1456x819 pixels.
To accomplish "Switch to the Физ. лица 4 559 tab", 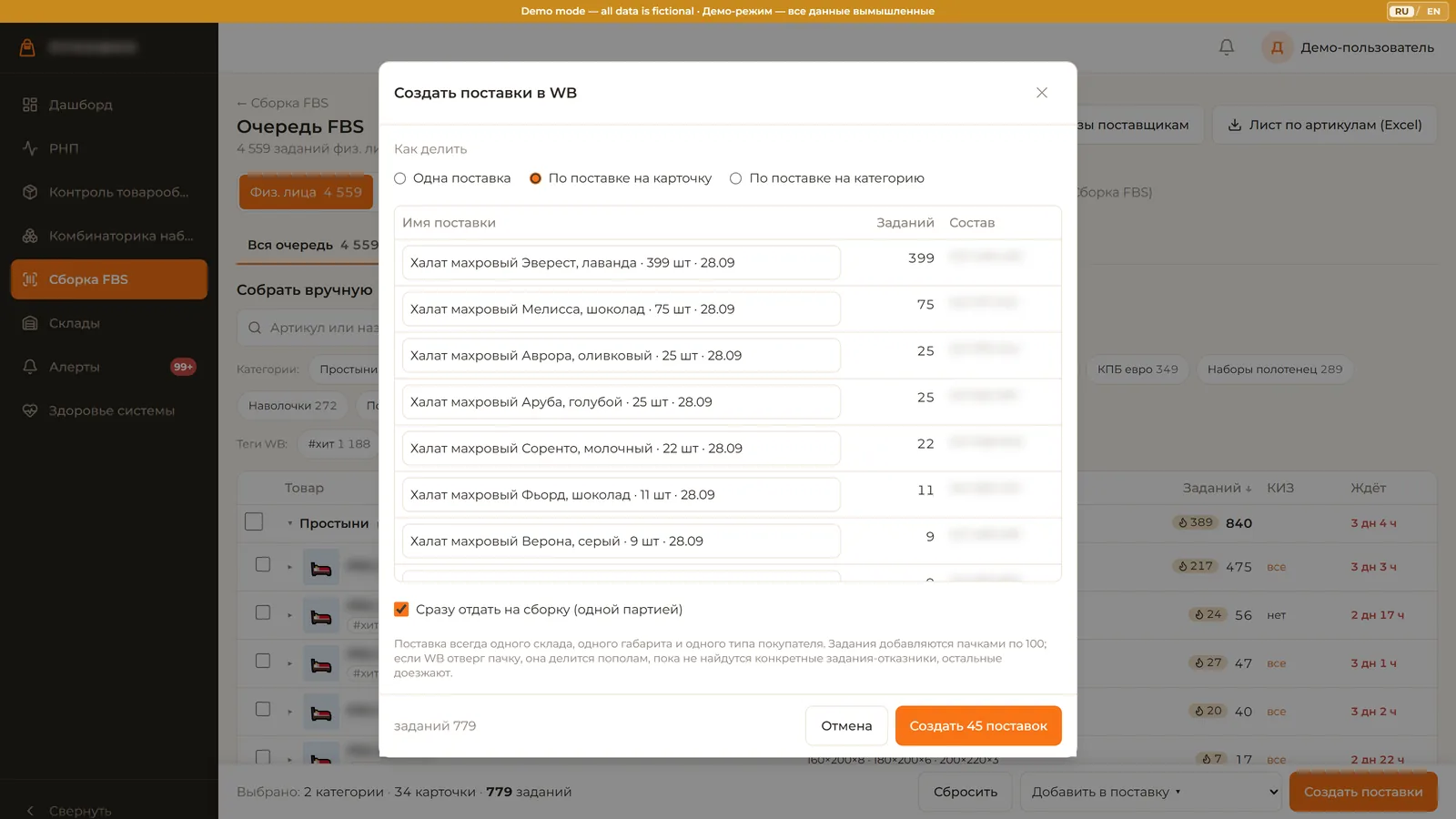I will click(x=306, y=192).
